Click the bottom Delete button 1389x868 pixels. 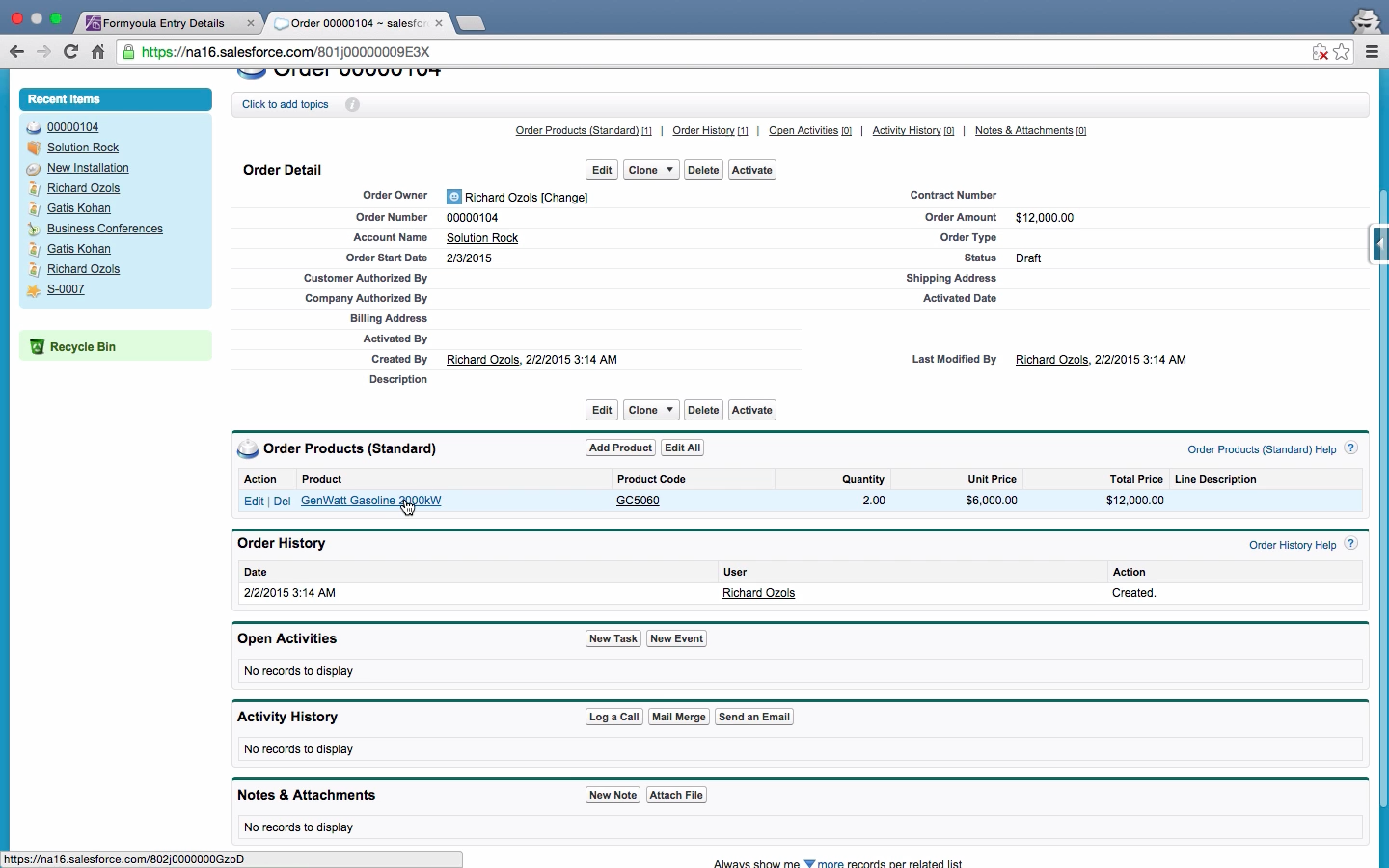tap(703, 410)
